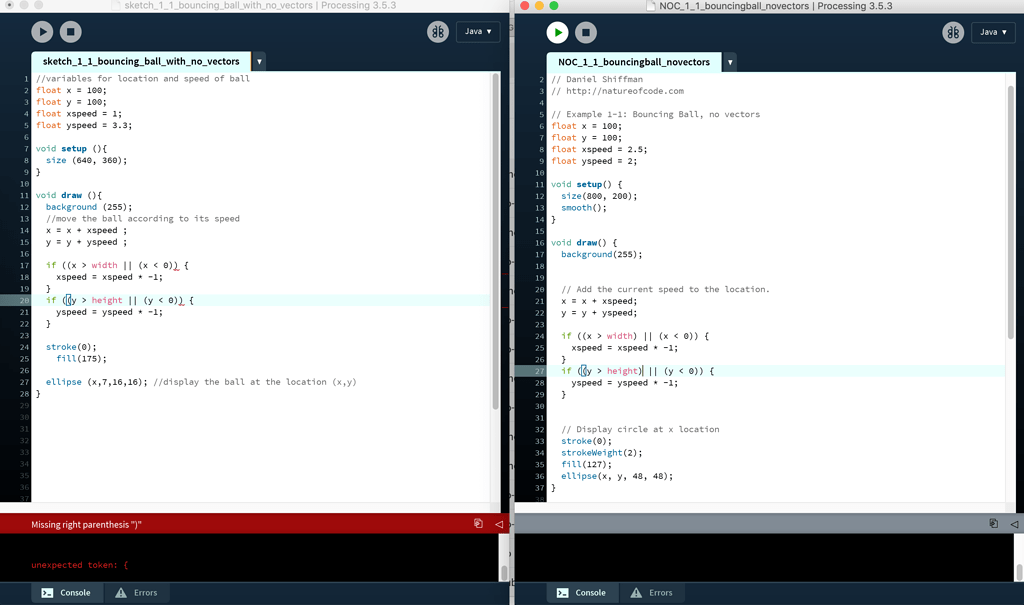Viewport: 1024px width, 605px height.
Task: Click the terminal icon on the Console tab
Action: tap(46, 592)
